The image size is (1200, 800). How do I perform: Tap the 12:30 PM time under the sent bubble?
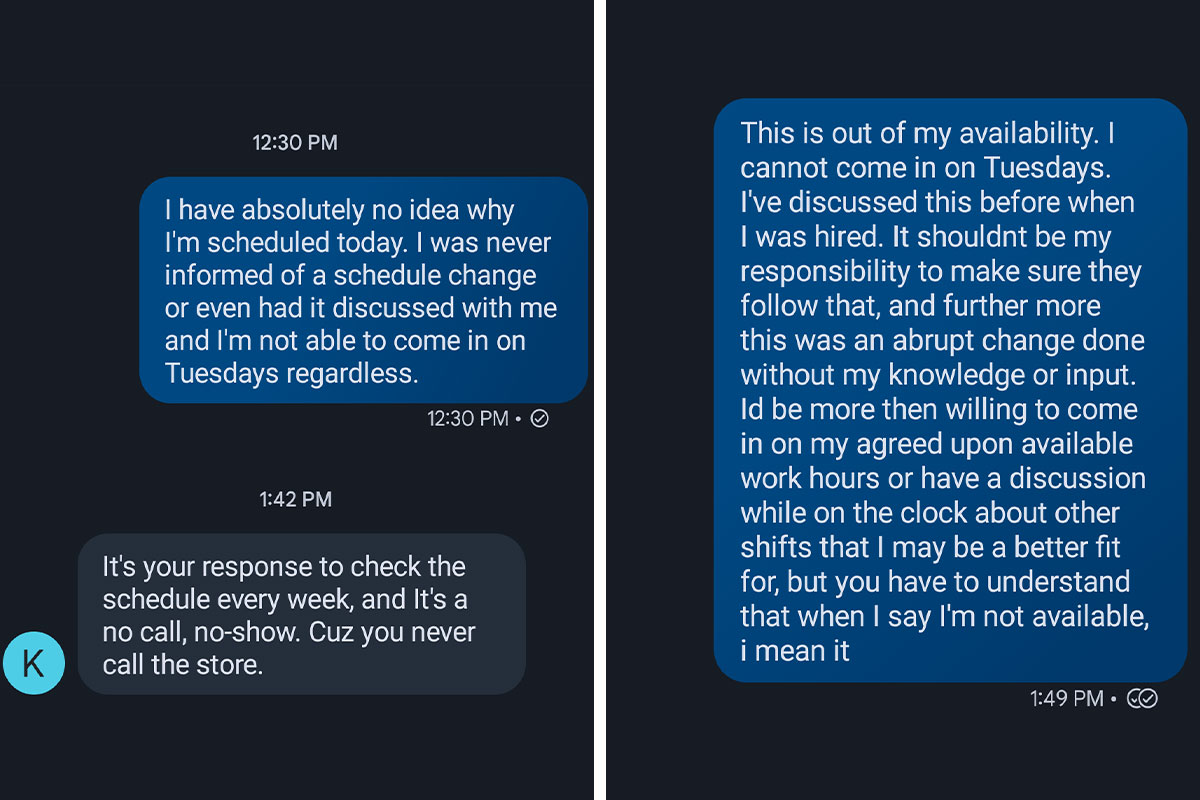pos(468,419)
